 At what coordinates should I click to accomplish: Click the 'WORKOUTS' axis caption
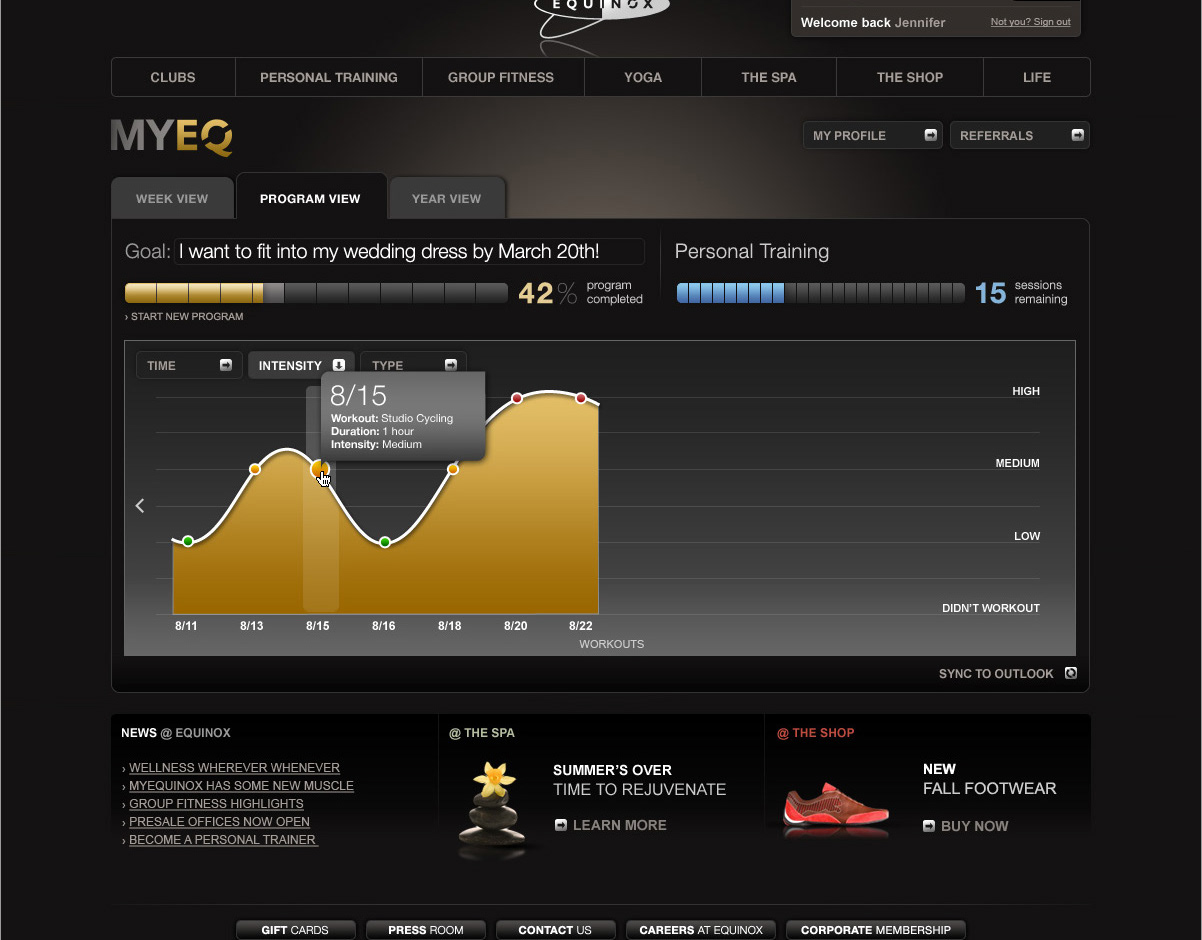coord(612,644)
